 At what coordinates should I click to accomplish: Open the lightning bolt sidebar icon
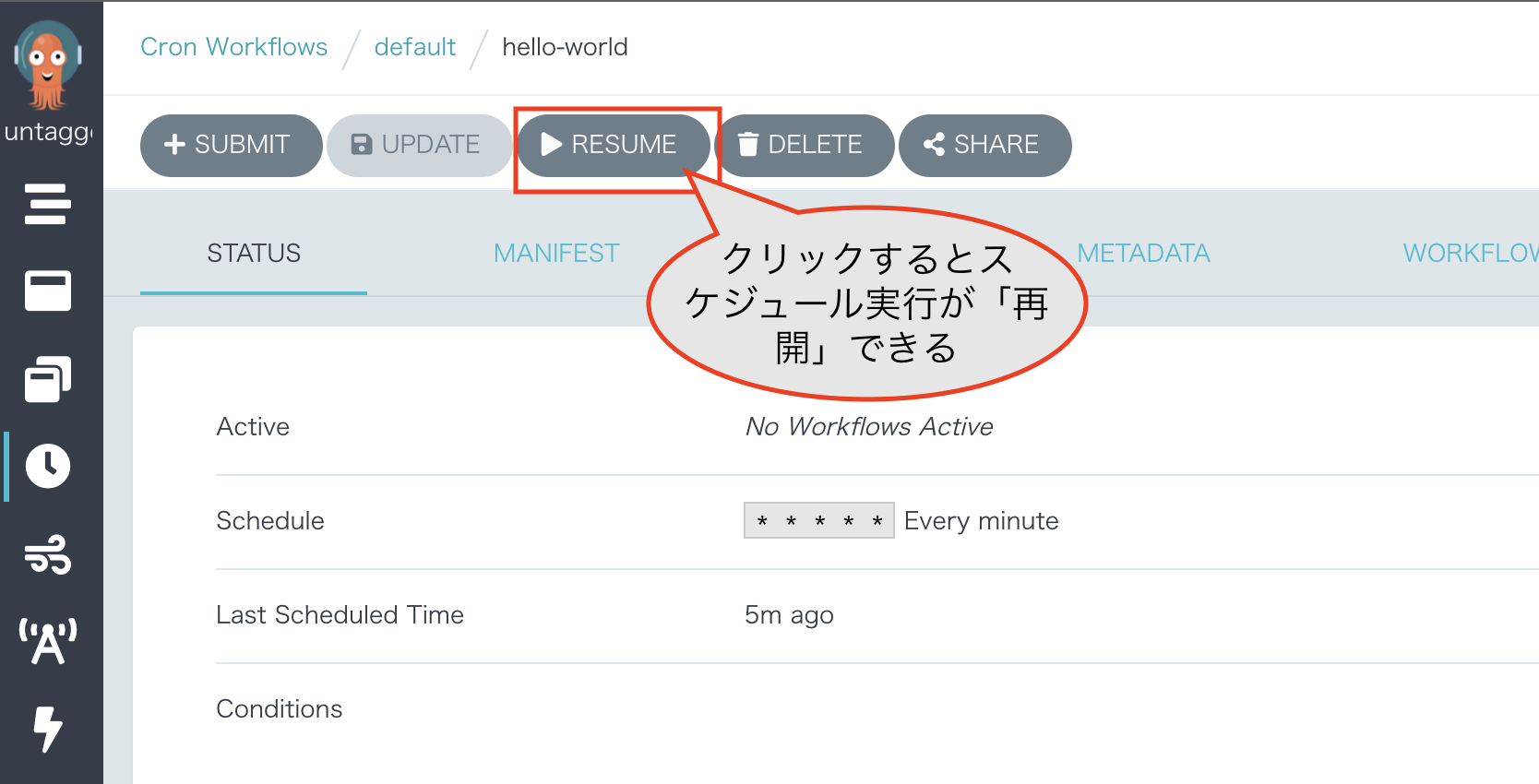(x=48, y=730)
